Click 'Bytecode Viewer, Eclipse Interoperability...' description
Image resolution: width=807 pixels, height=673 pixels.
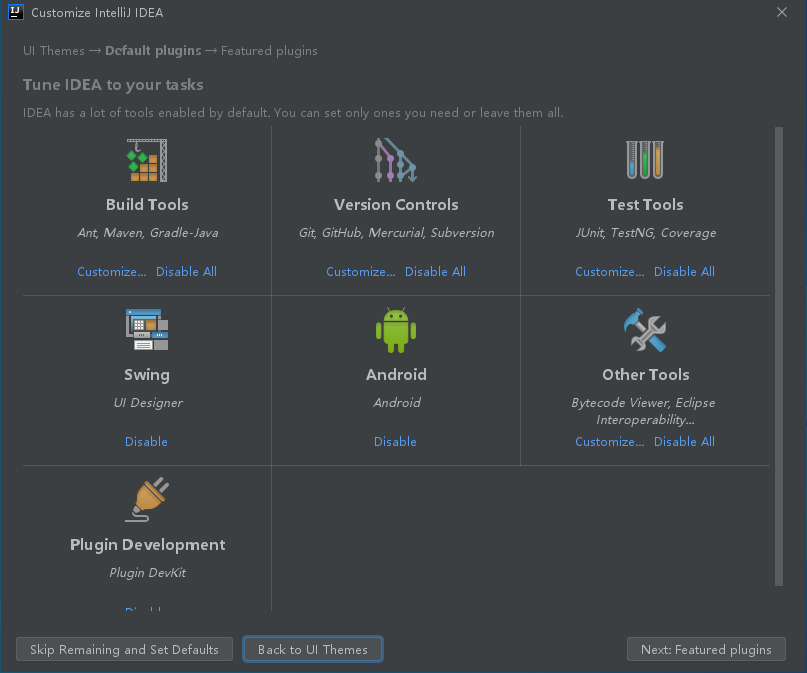643,411
